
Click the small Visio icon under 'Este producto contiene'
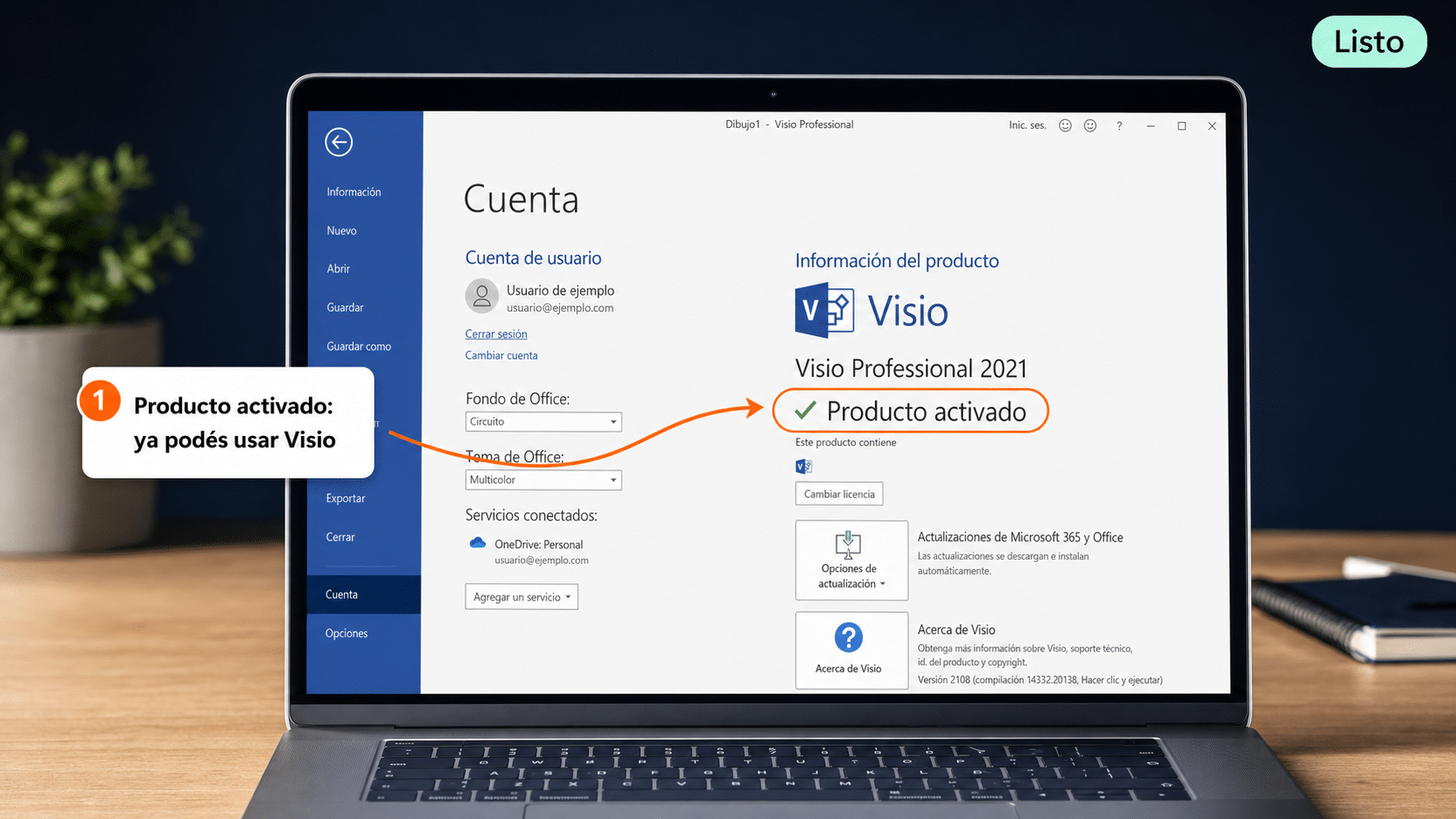(x=804, y=467)
